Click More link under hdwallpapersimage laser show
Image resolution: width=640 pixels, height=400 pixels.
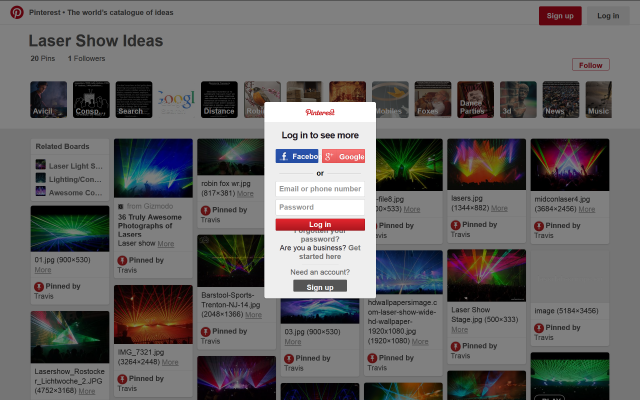point(420,342)
